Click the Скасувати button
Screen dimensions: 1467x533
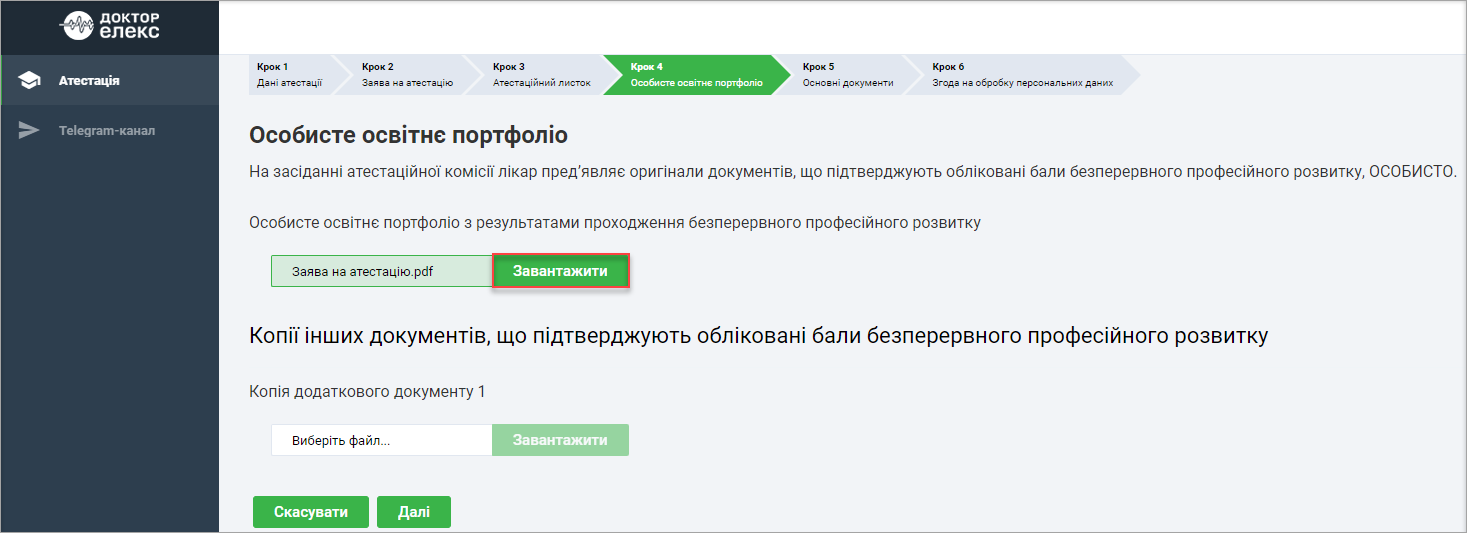pyautogui.click(x=311, y=512)
